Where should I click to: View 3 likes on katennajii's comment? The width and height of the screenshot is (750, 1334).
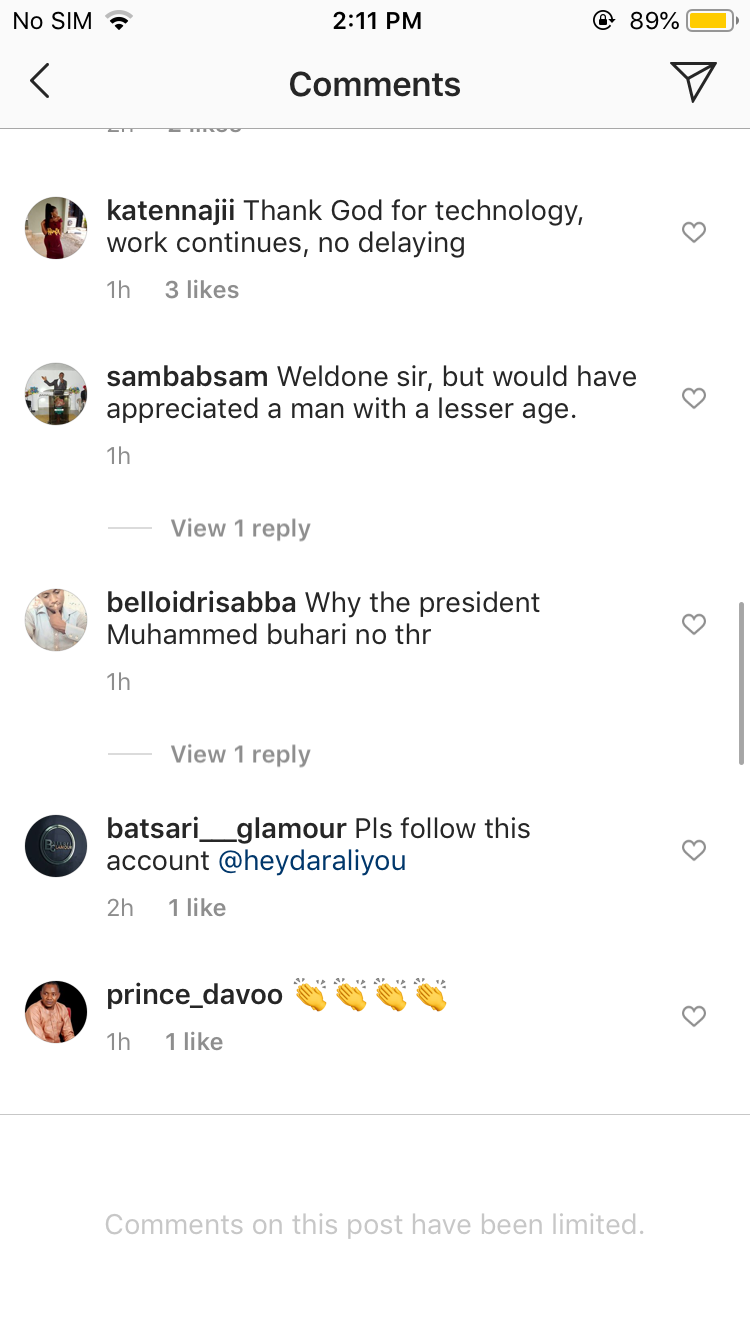202,290
